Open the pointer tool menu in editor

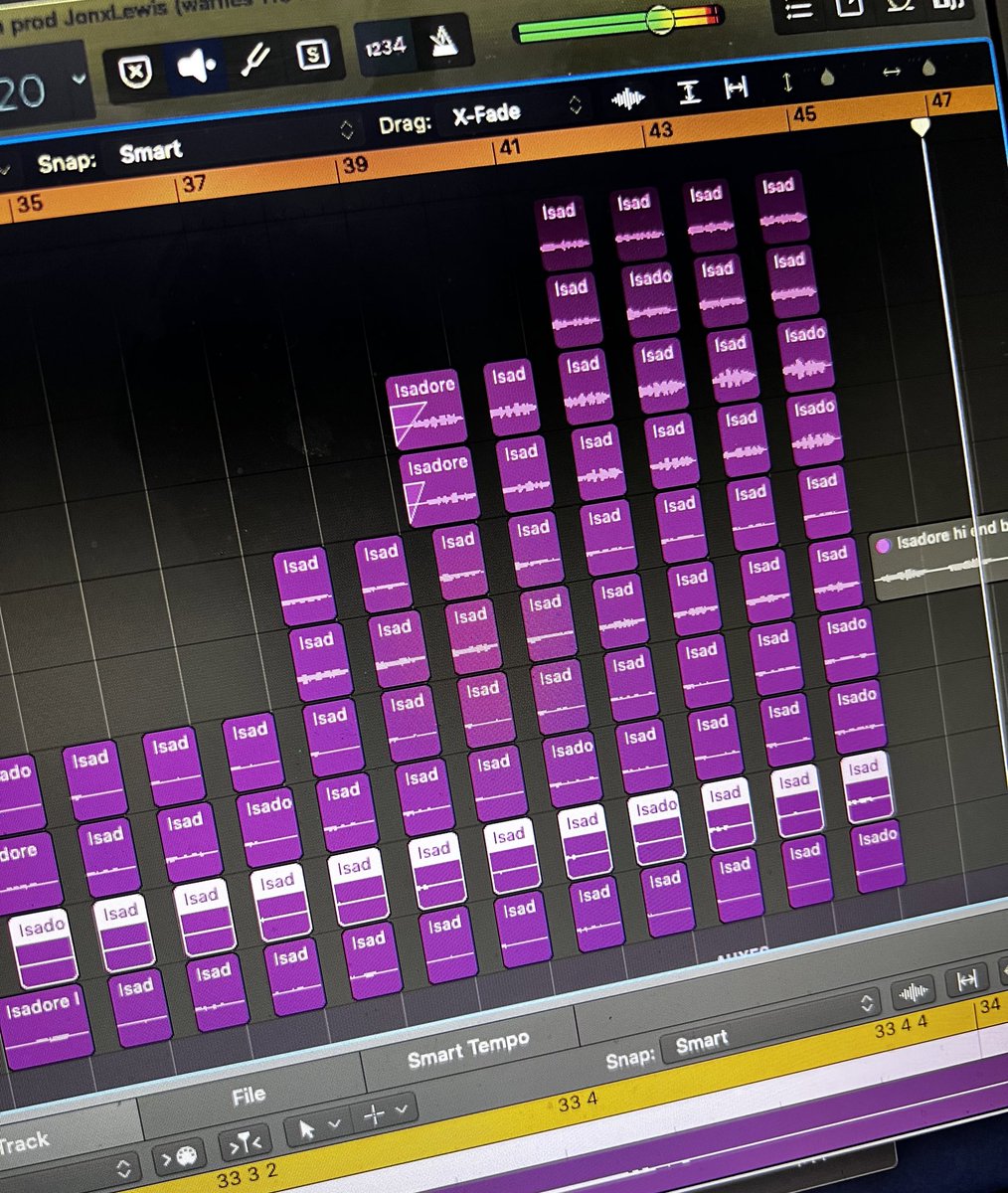click(x=322, y=1127)
